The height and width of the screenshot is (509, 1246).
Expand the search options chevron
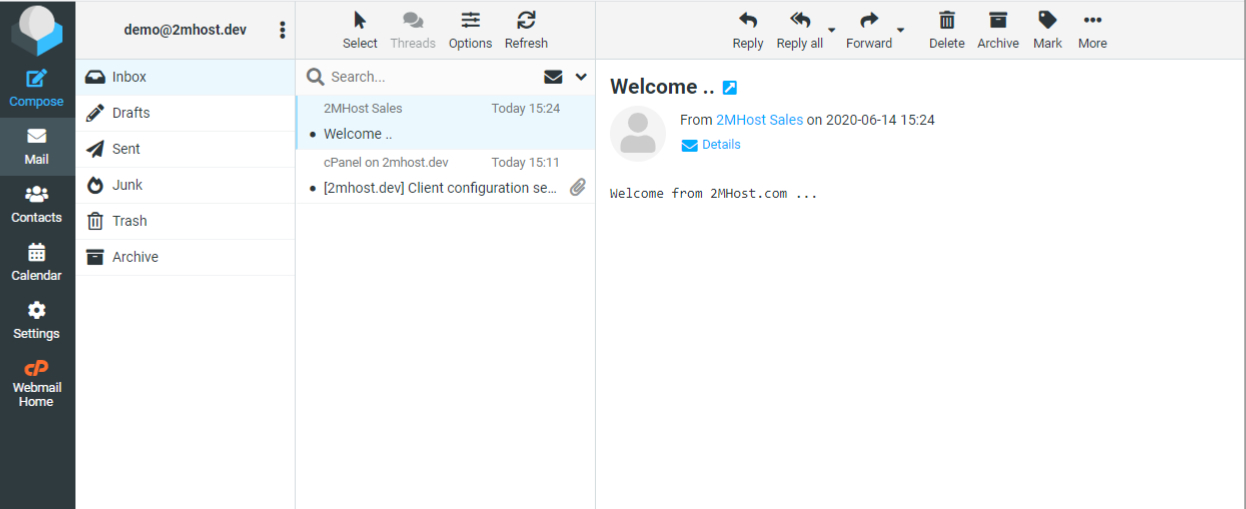click(581, 77)
